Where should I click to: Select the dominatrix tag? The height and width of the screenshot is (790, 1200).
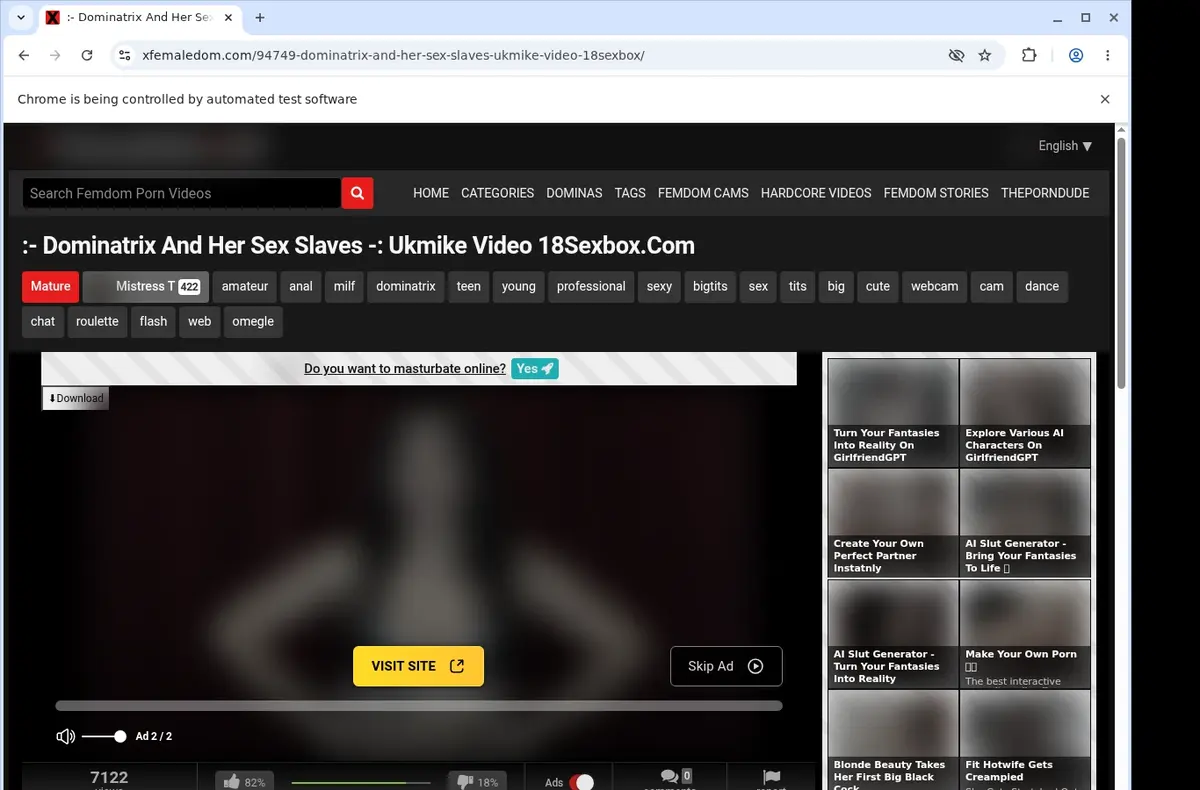click(406, 286)
